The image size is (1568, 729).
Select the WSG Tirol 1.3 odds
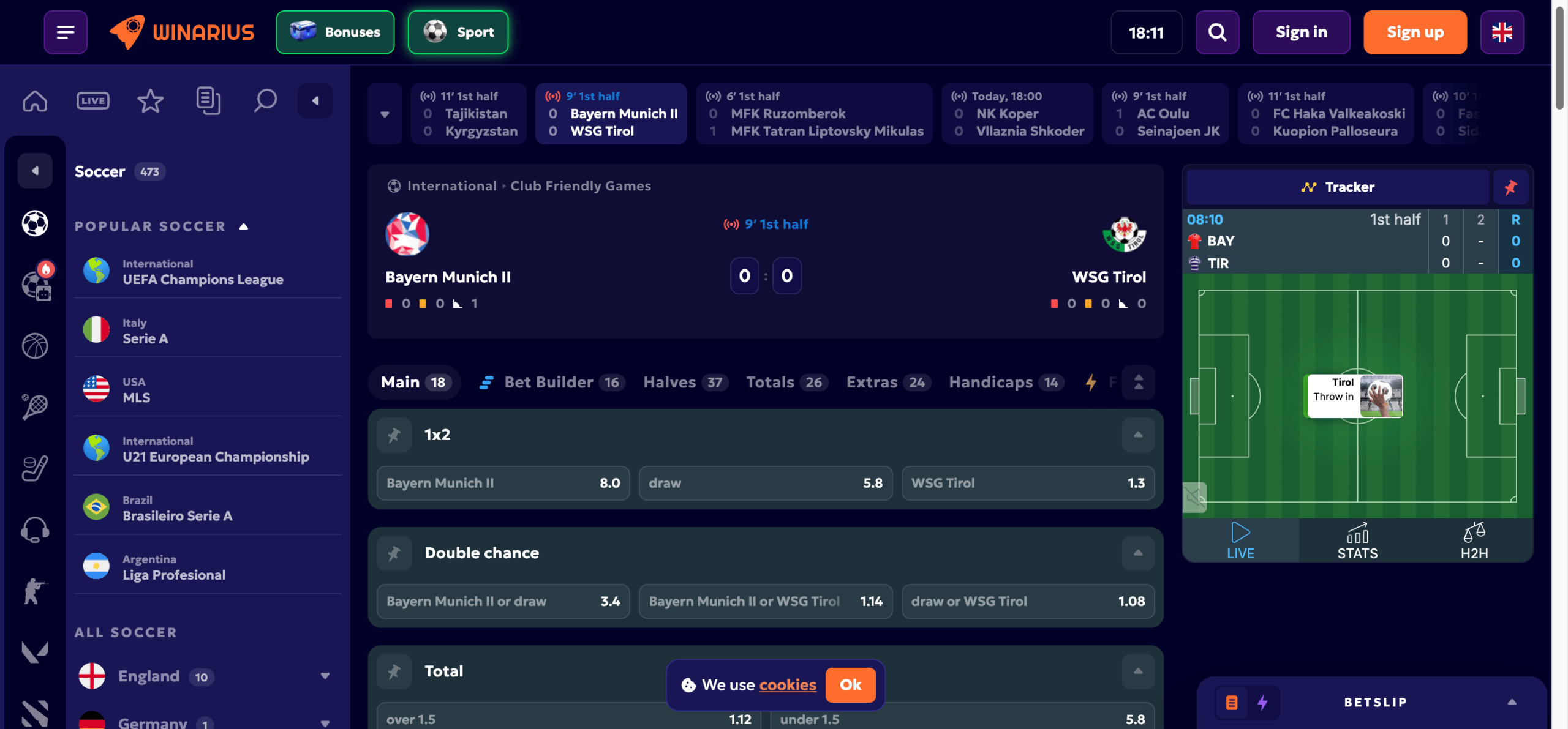click(x=1028, y=484)
